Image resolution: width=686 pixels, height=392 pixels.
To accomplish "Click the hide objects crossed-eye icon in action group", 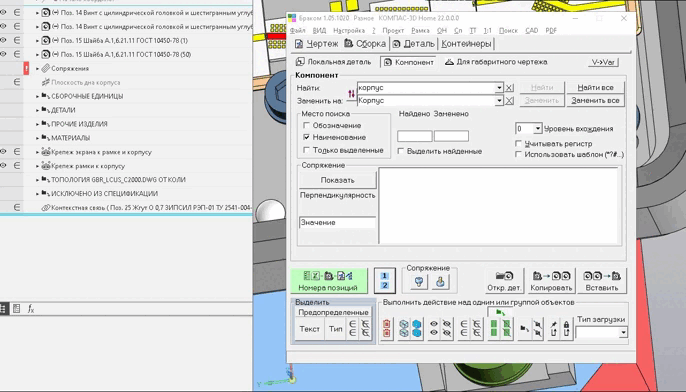I will (x=447, y=329).
